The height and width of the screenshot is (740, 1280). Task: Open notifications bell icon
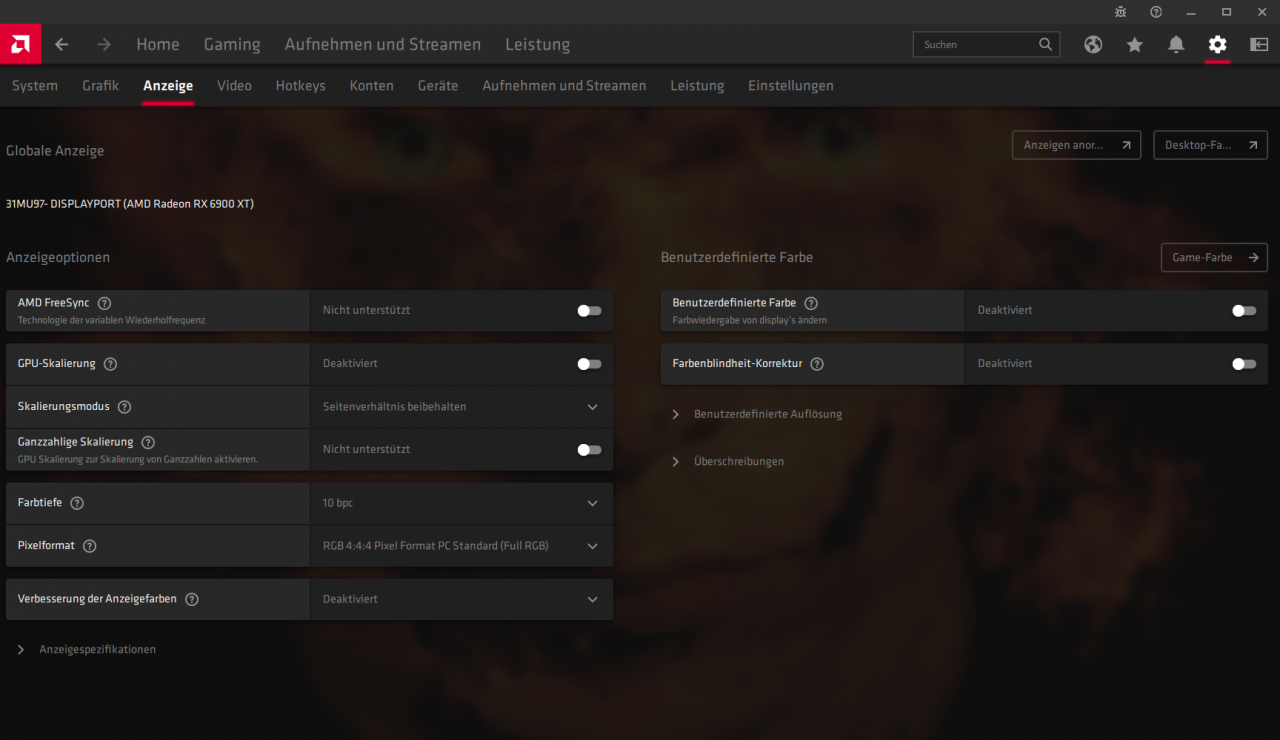click(1176, 44)
